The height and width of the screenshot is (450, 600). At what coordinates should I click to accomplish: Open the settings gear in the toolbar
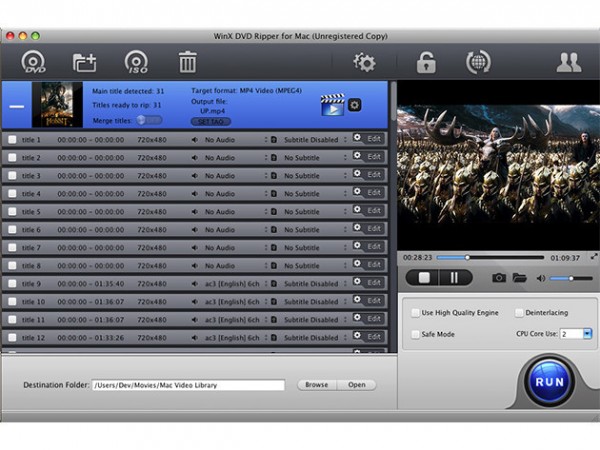[365, 62]
